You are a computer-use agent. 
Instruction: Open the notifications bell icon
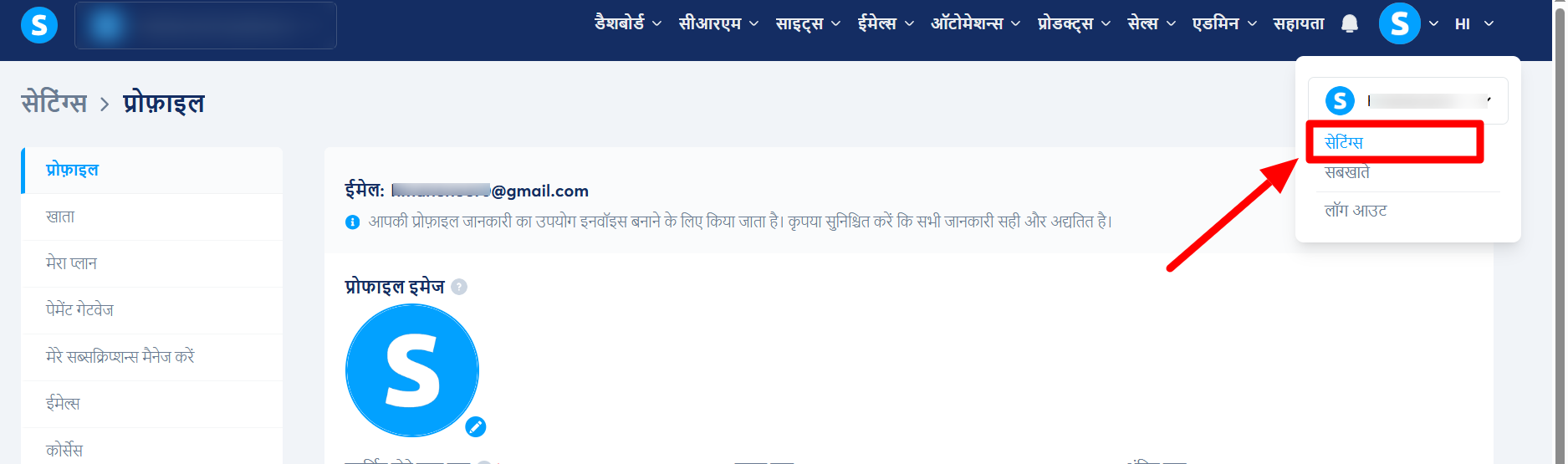point(1350,23)
